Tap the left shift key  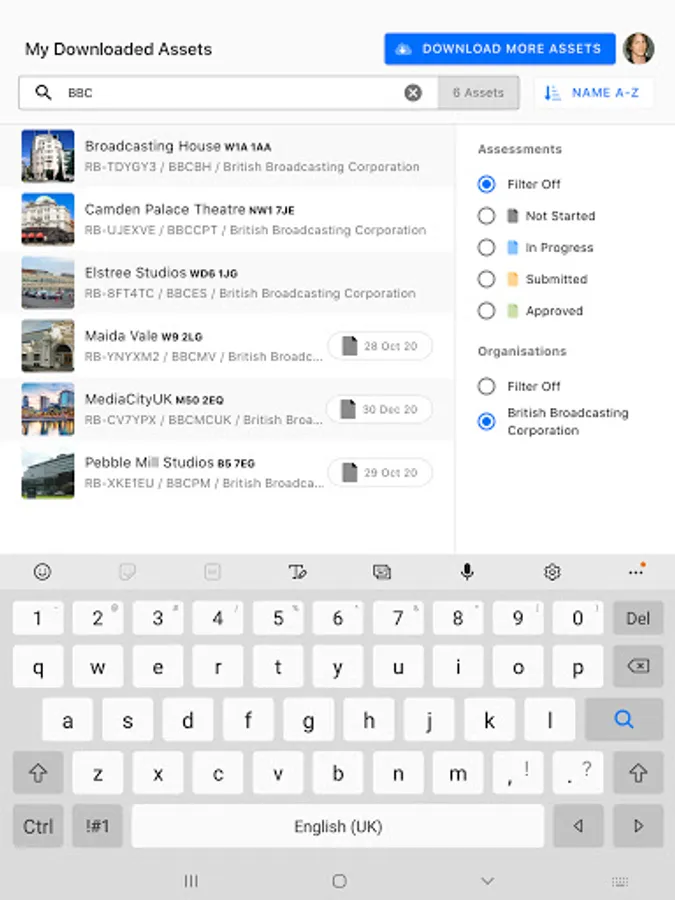(x=38, y=773)
